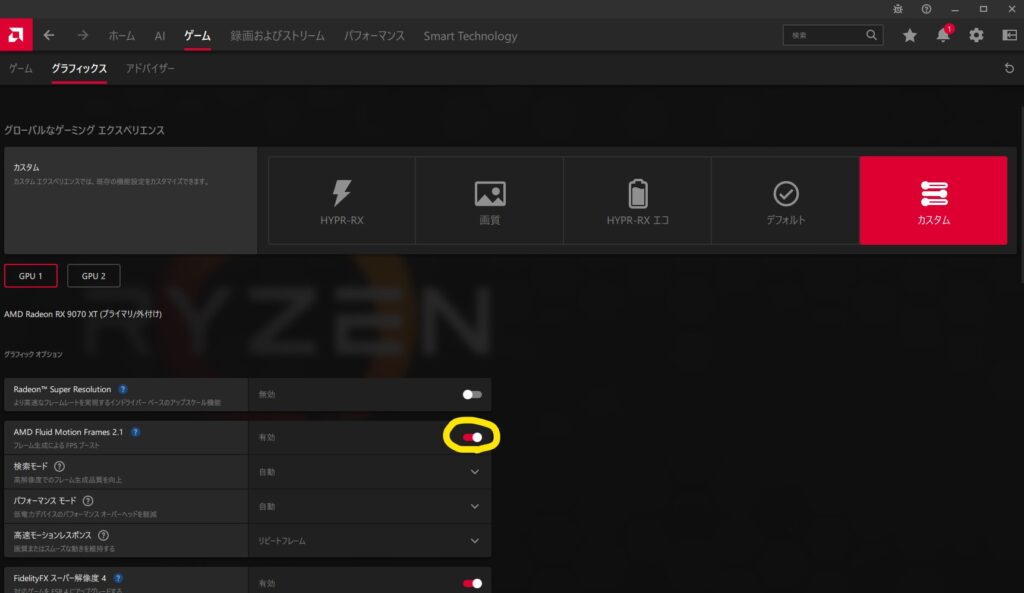
Task: Click the 検索 search field
Action: tap(825, 35)
